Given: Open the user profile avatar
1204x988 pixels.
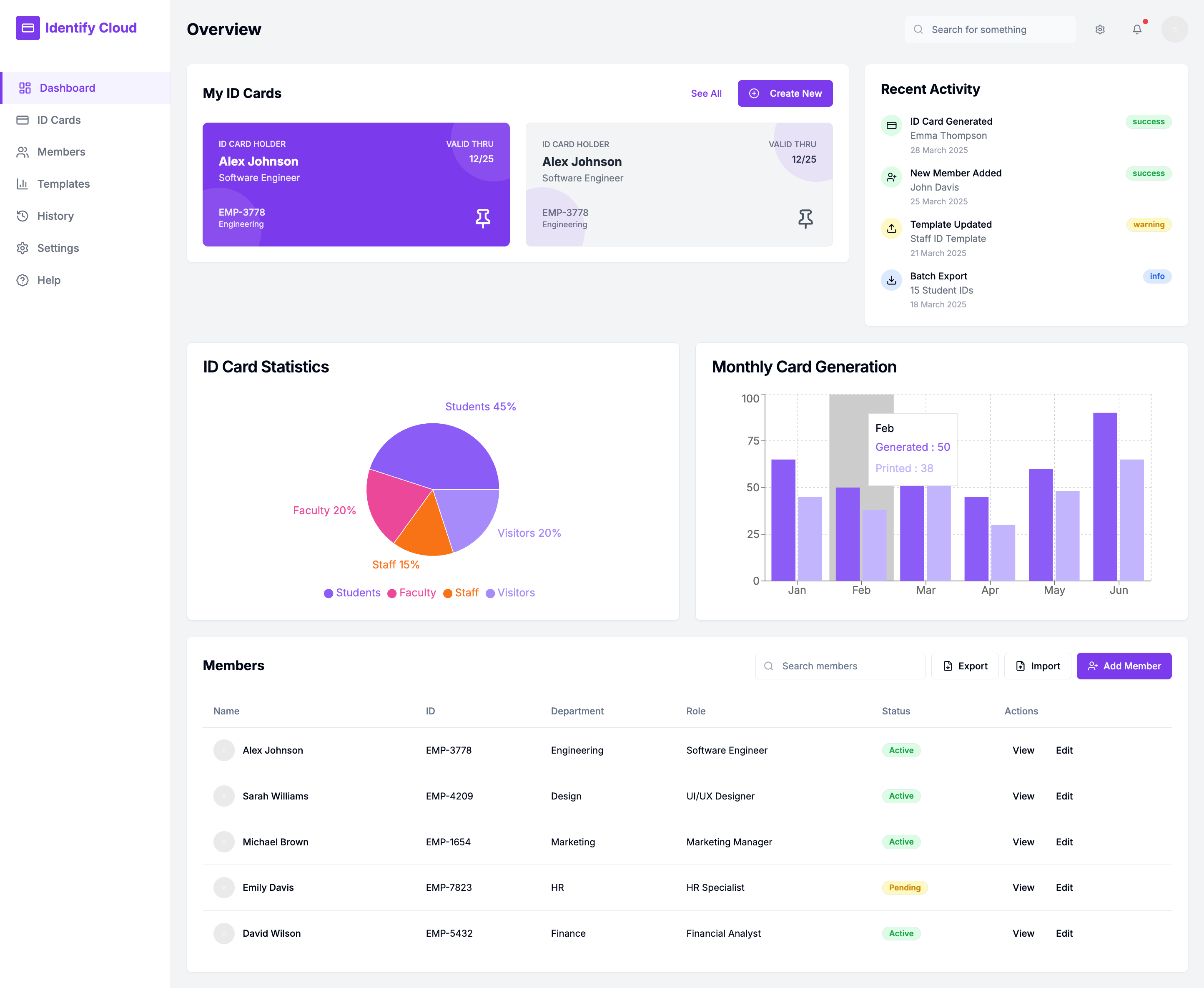Looking at the screenshot, I should click(x=1174, y=30).
